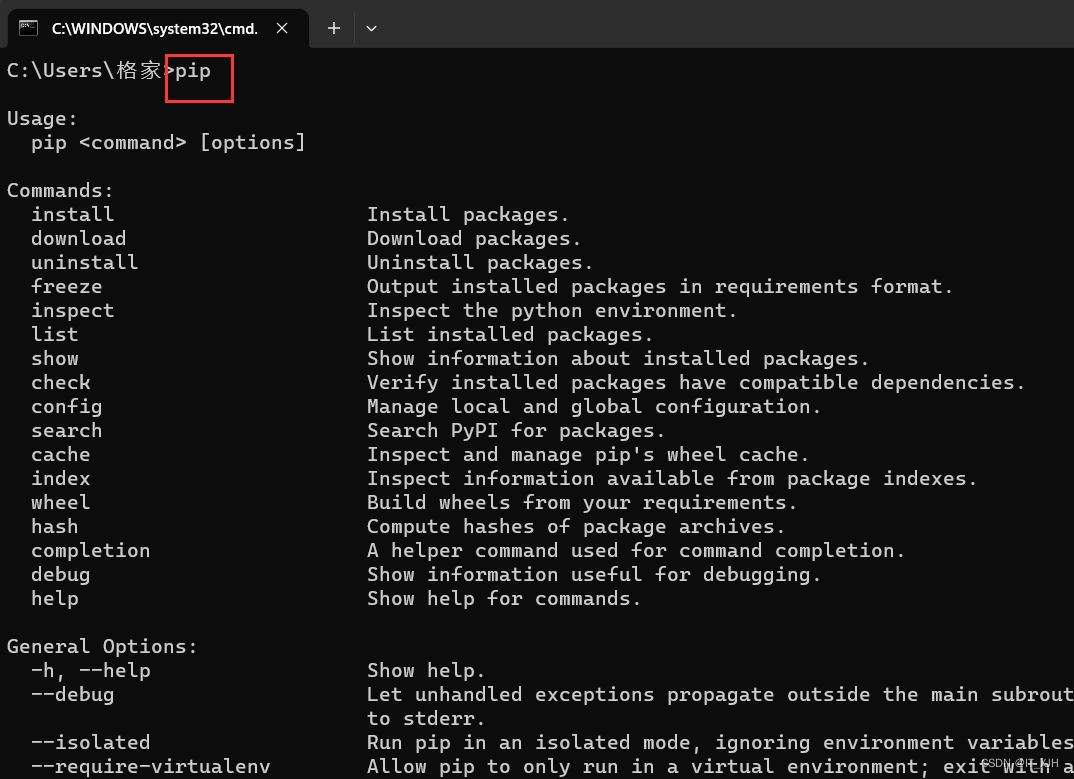Click the 'list' command name

(x=55, y=334)
